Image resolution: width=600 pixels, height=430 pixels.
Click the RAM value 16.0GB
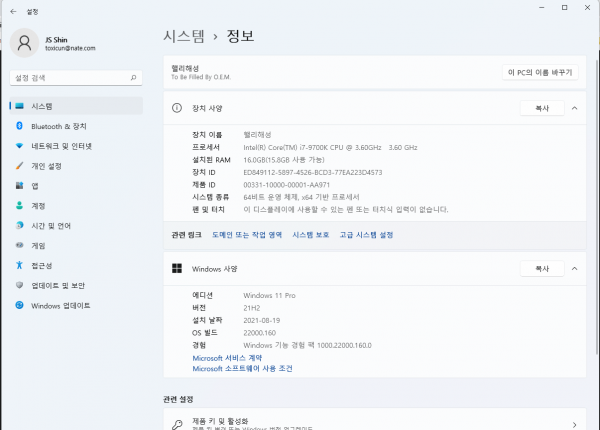click(284, 160)
